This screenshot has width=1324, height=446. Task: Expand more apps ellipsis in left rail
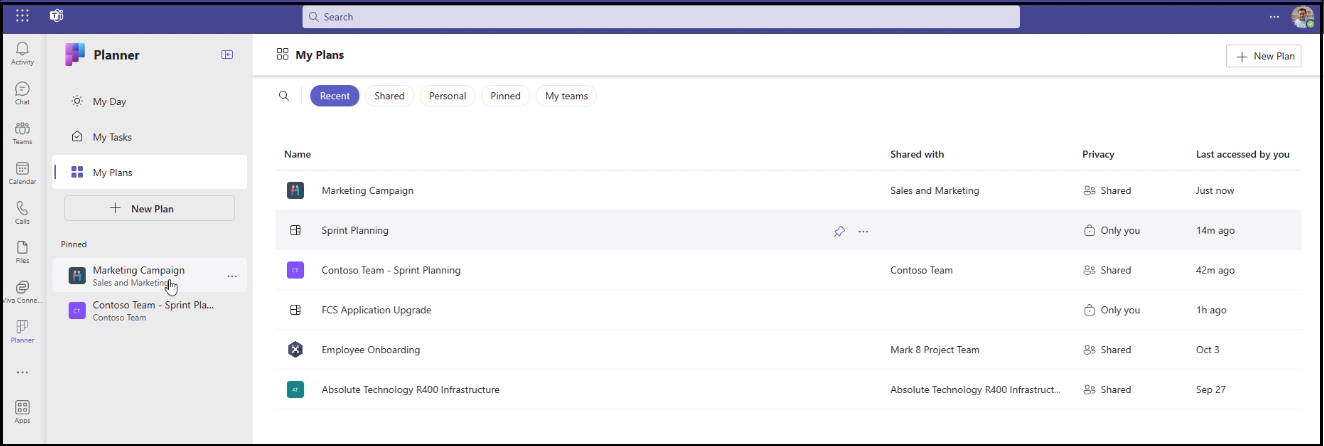[x=22, y=372]
